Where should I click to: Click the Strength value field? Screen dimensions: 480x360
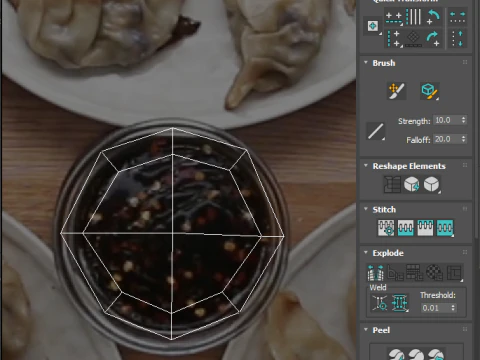pos(446,120)
